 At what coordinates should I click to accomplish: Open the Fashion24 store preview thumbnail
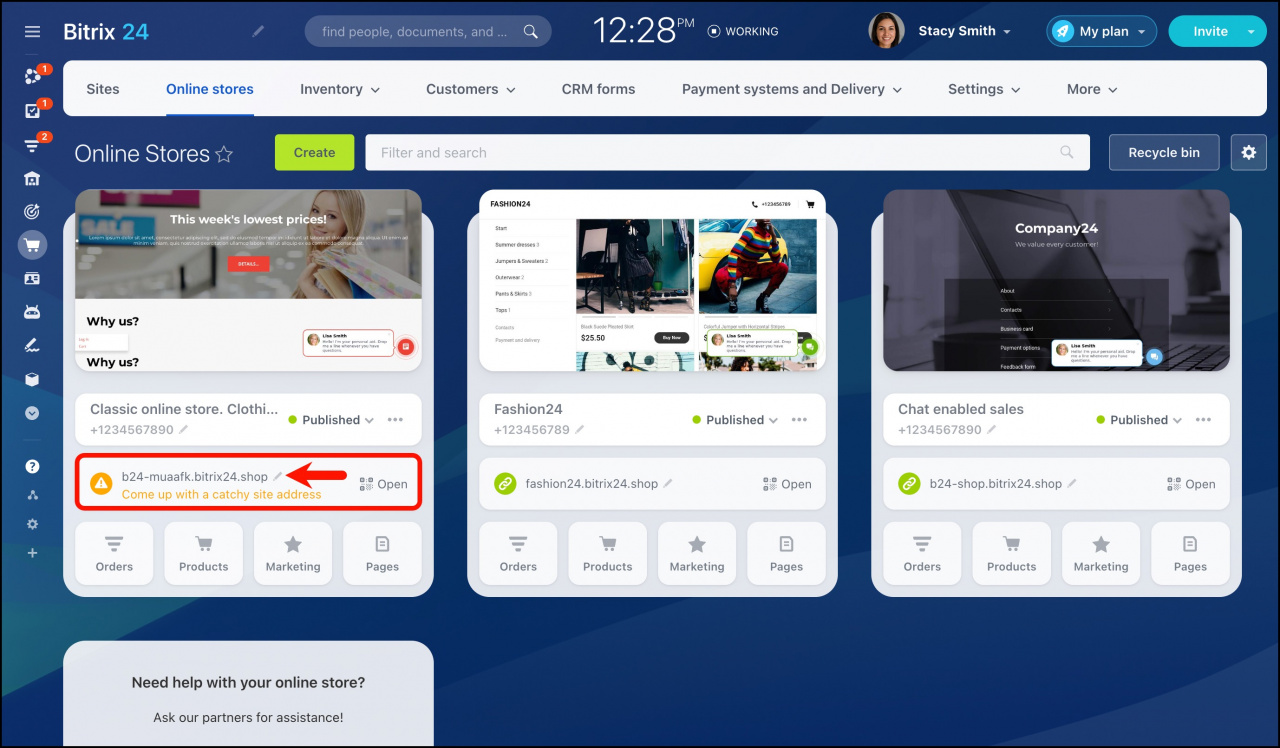652,280
